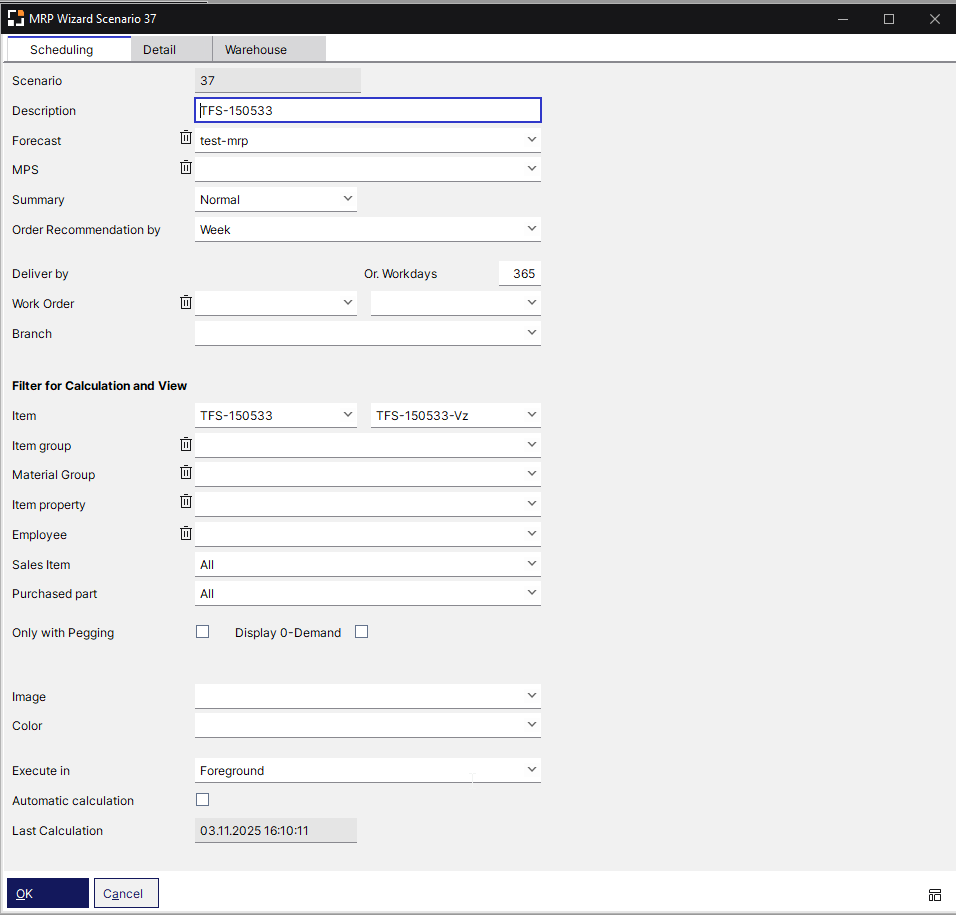Clear the Employee filter via trash icon

(185, 533)
